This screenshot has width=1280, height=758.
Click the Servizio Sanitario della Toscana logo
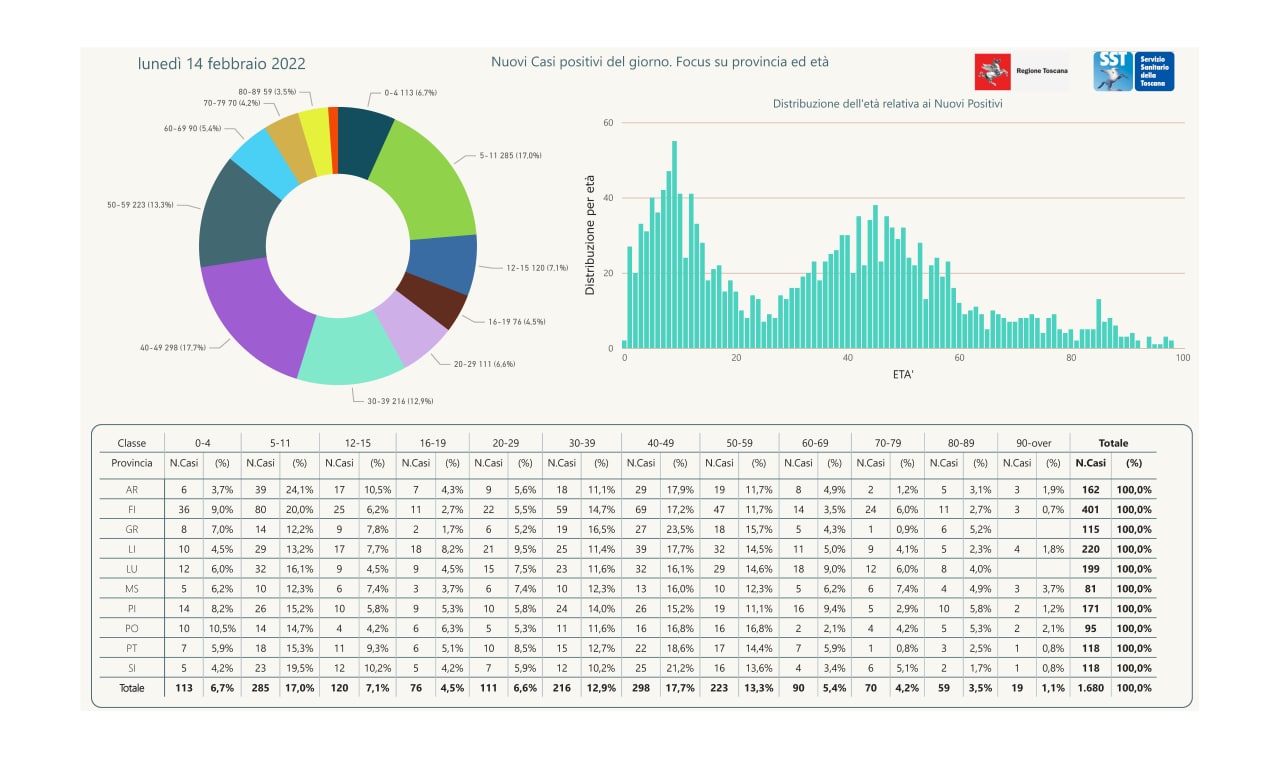(x=1133, y=72)
